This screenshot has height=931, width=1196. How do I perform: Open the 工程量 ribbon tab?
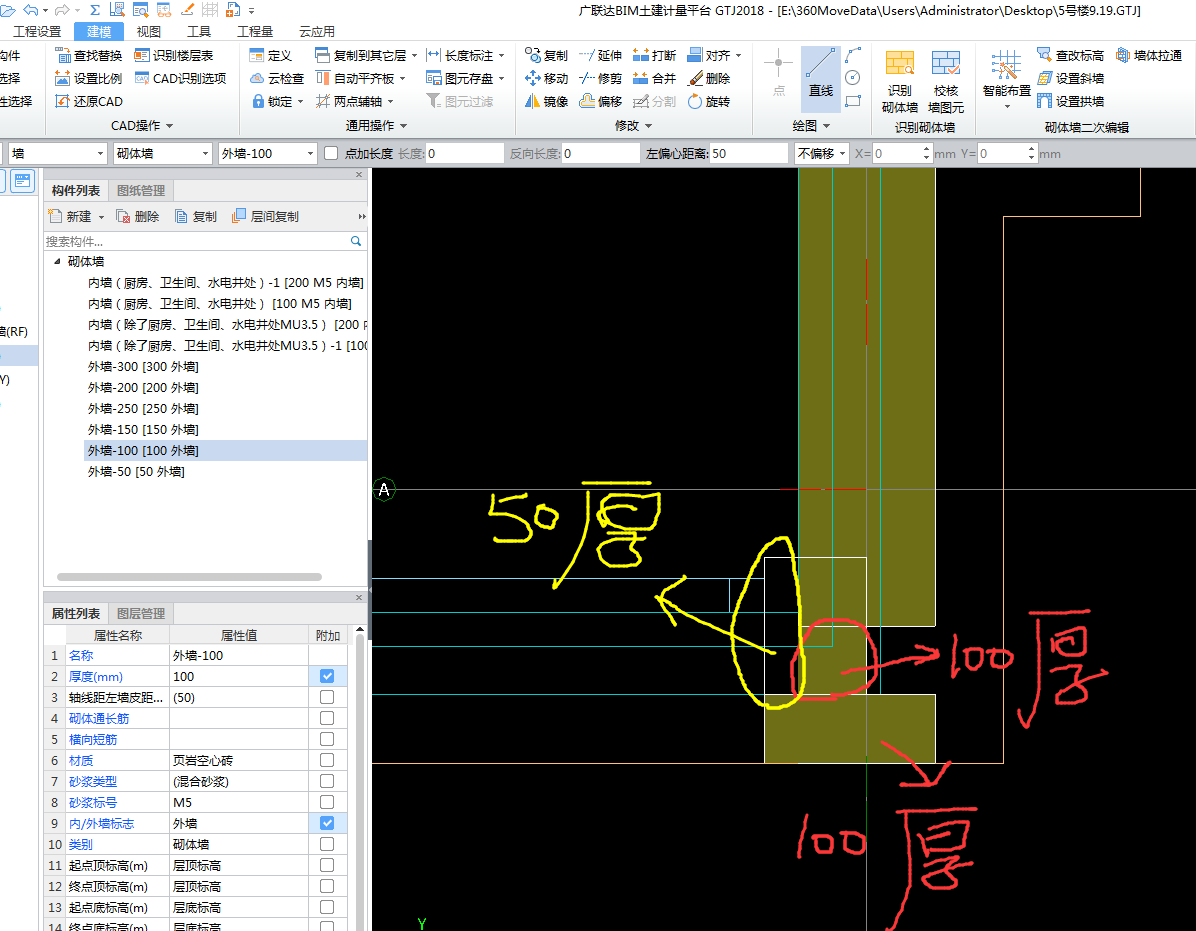coord(255,31)
